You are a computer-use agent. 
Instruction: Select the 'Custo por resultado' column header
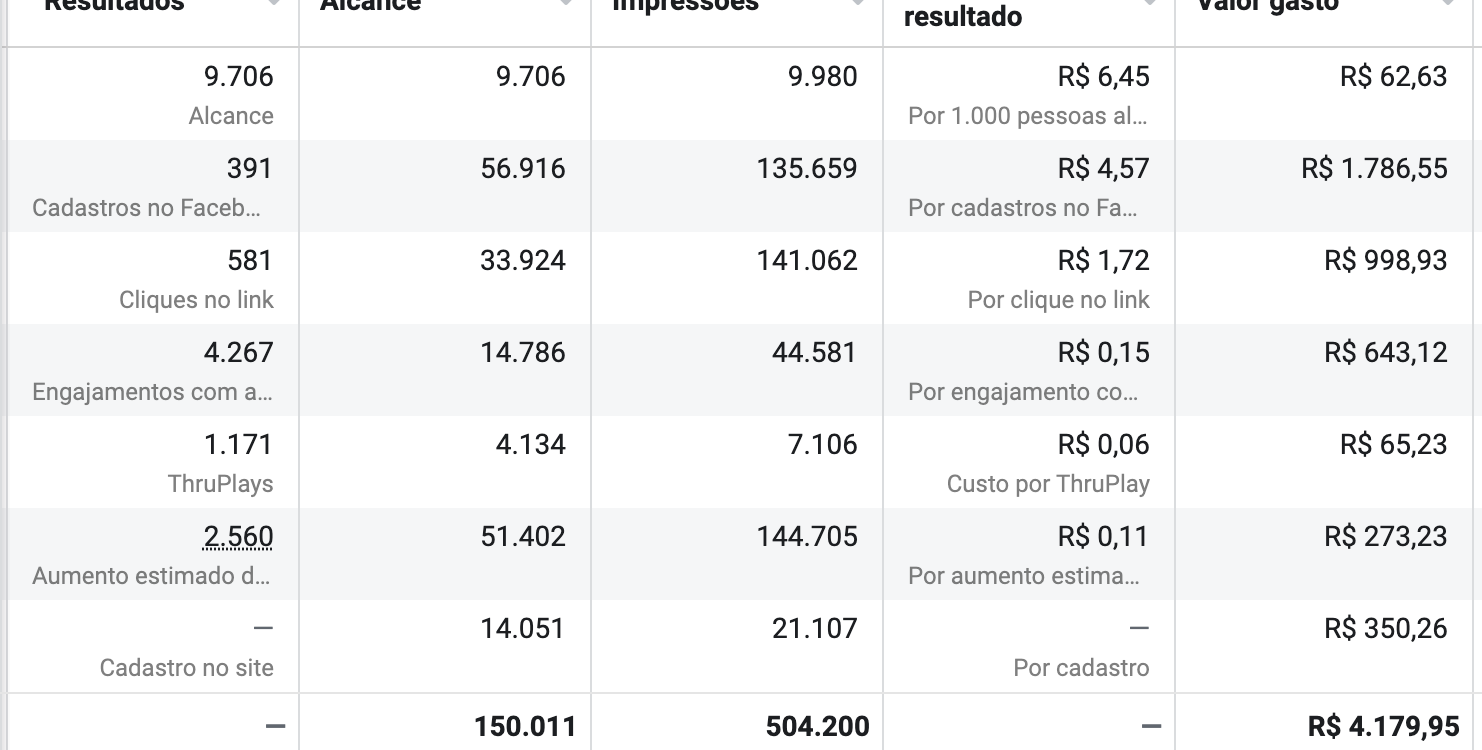[963, 14]
